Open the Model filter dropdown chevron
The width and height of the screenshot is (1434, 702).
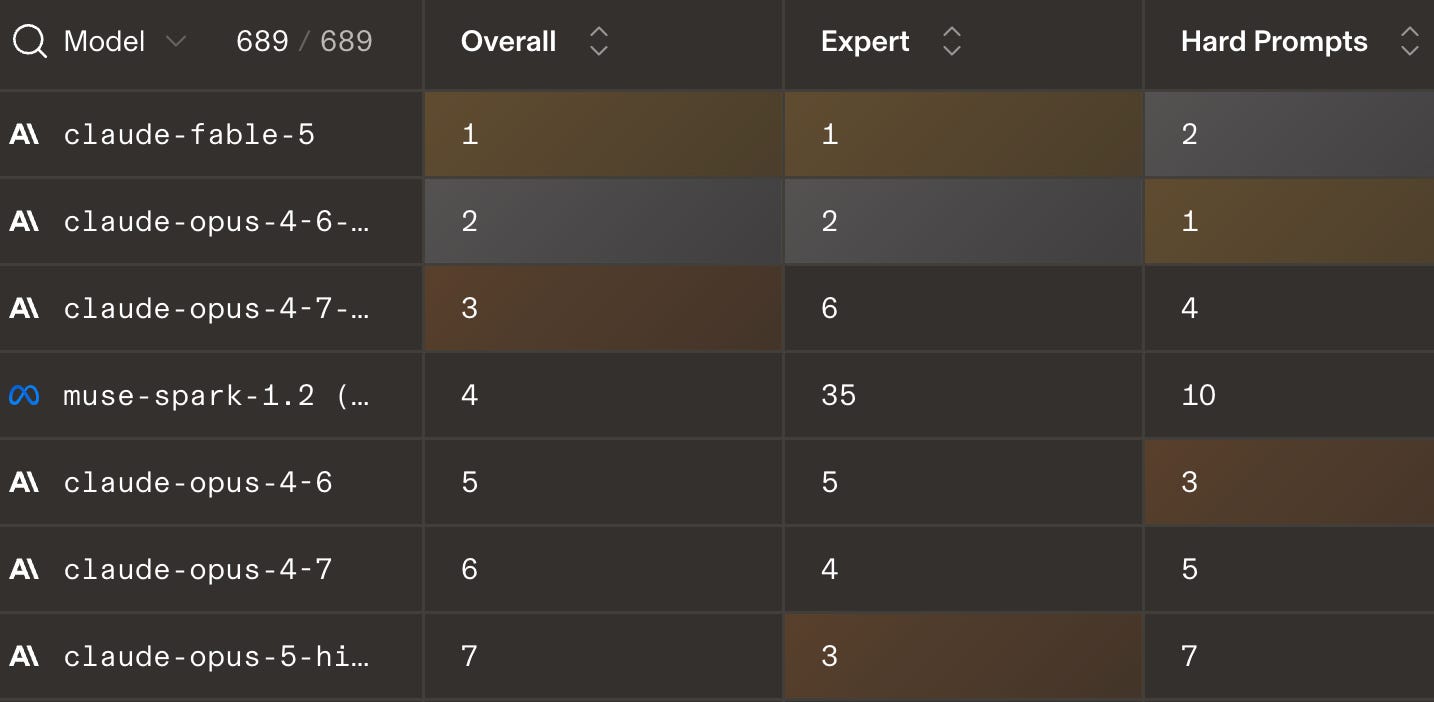(175, 42)
